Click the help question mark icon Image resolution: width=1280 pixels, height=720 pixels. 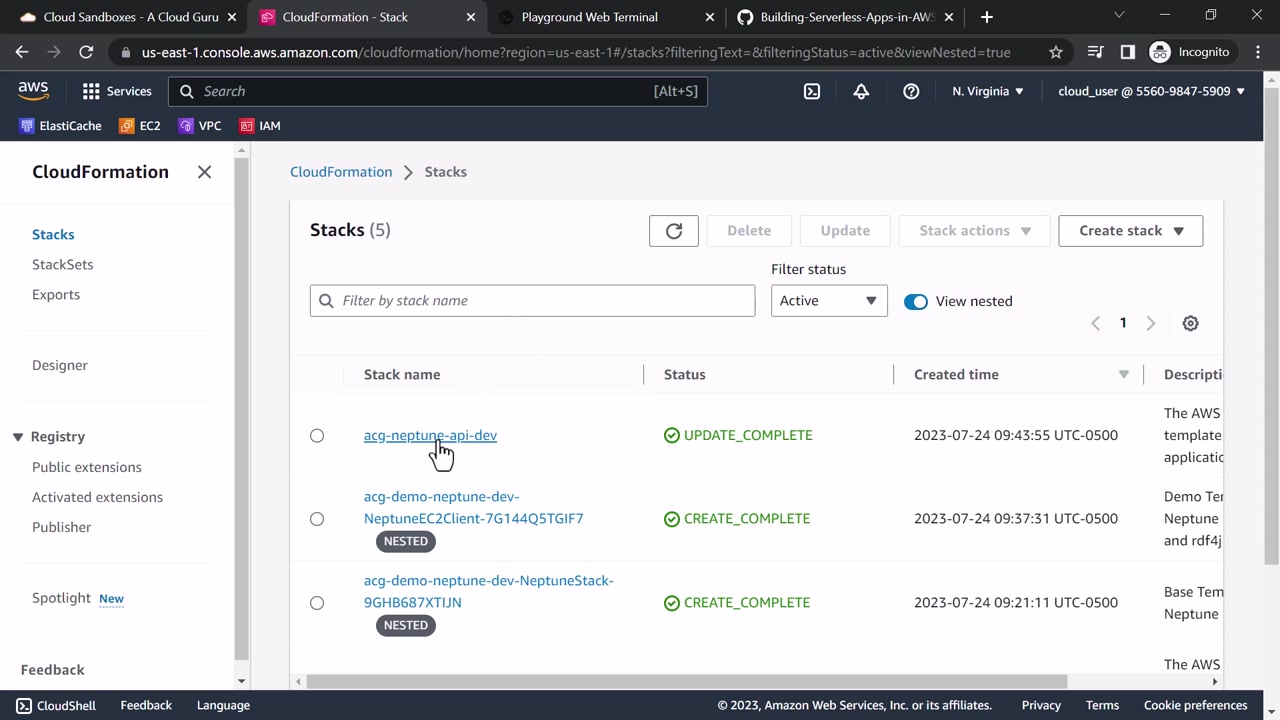click(x=911, y=91)
